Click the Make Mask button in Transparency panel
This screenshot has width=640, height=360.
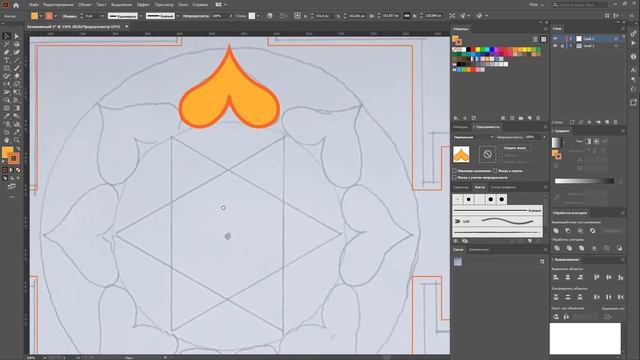pos(515,148)
